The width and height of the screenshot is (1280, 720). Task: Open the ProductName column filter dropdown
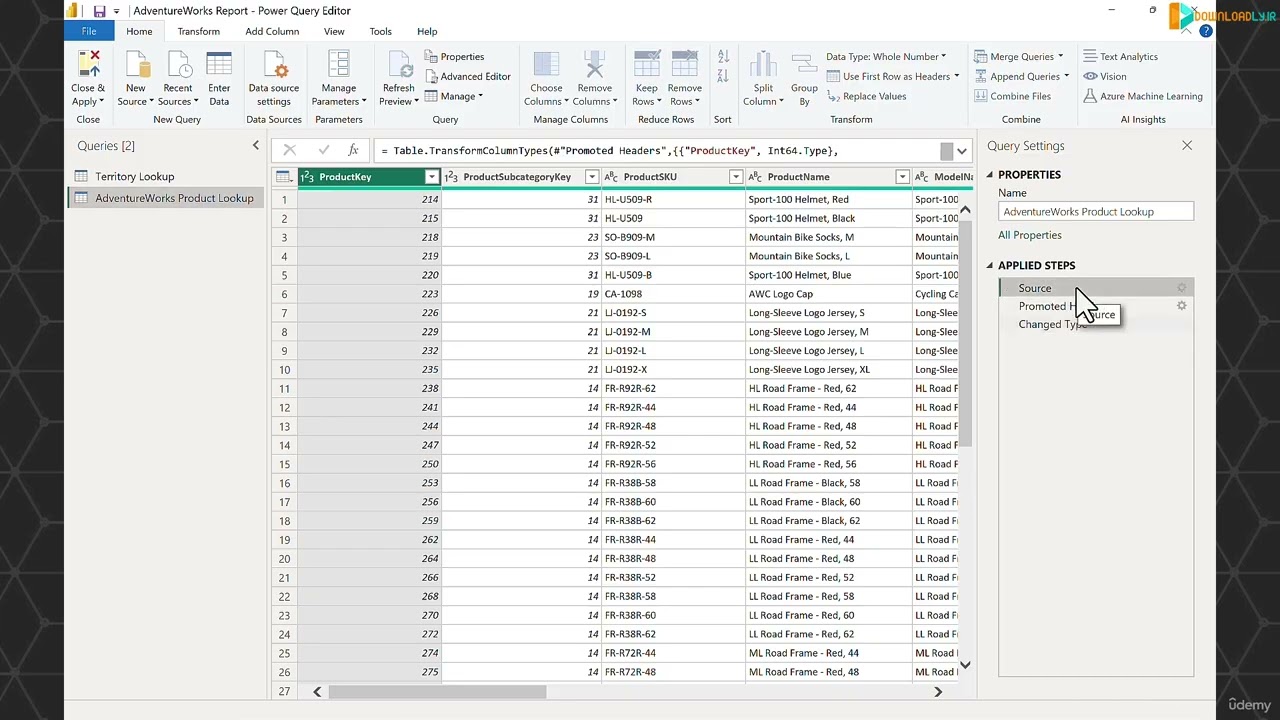pos(902,177)
